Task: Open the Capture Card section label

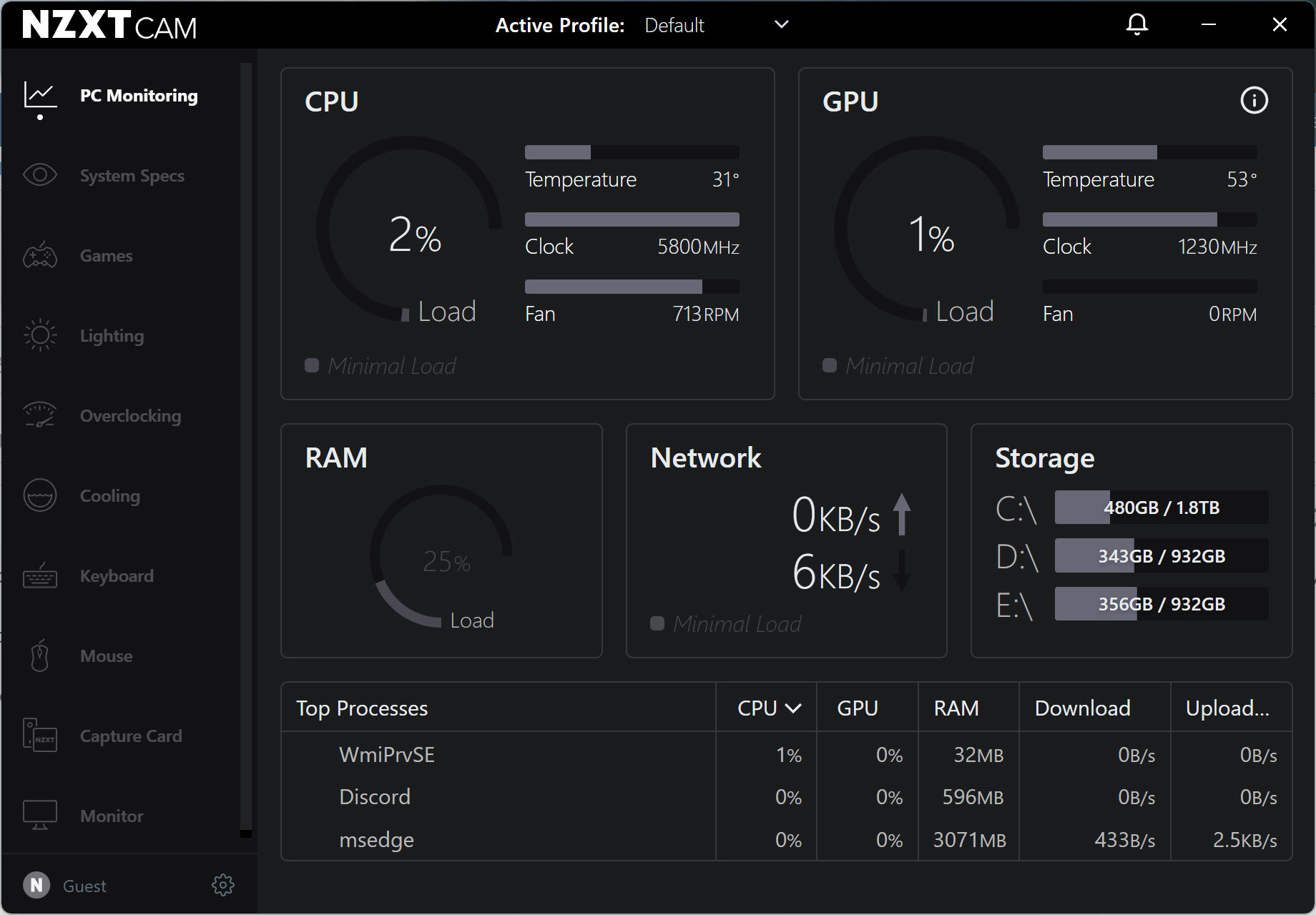Action: tap(132, 736)
